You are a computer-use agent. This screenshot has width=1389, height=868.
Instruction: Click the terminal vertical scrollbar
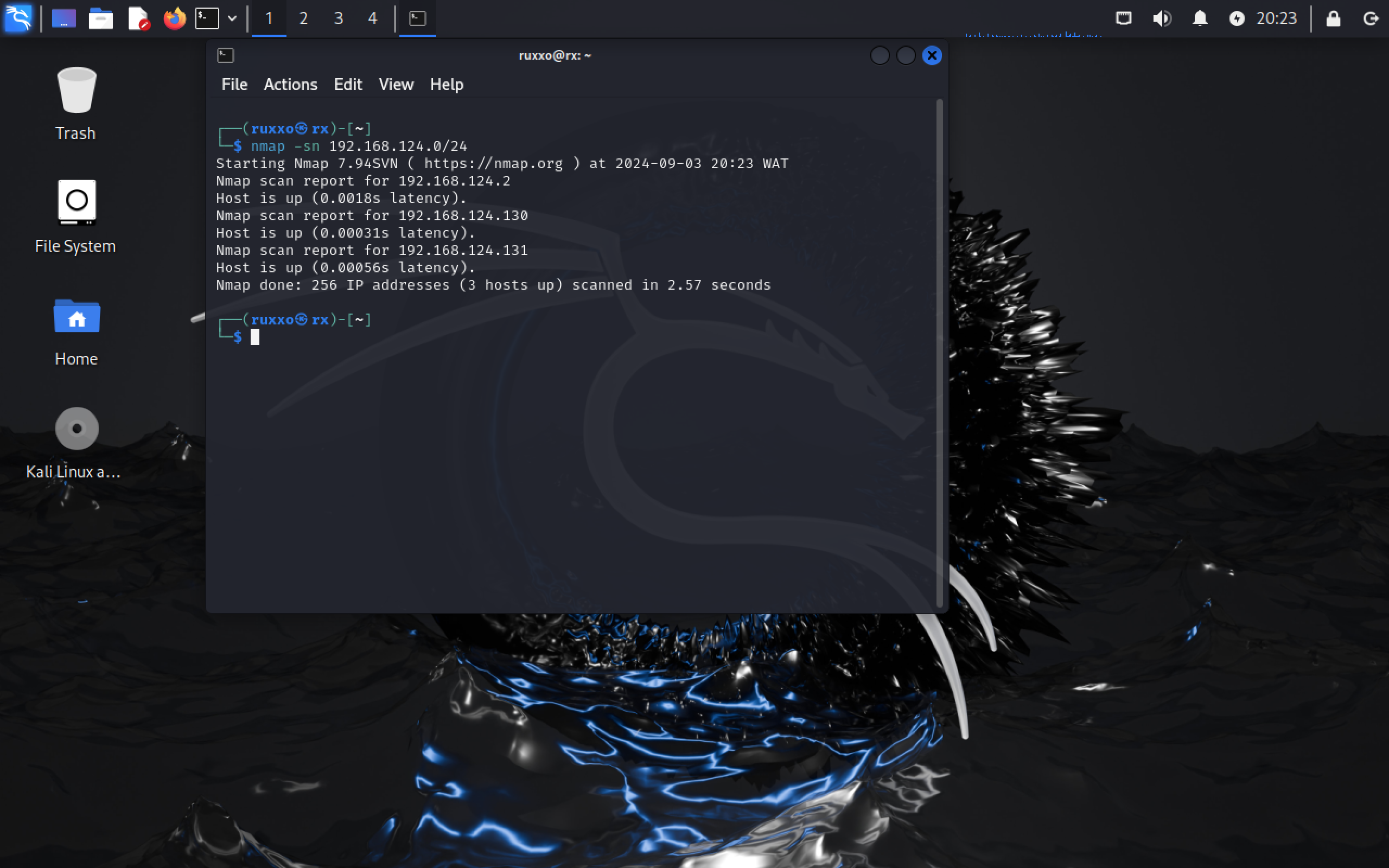940,353
